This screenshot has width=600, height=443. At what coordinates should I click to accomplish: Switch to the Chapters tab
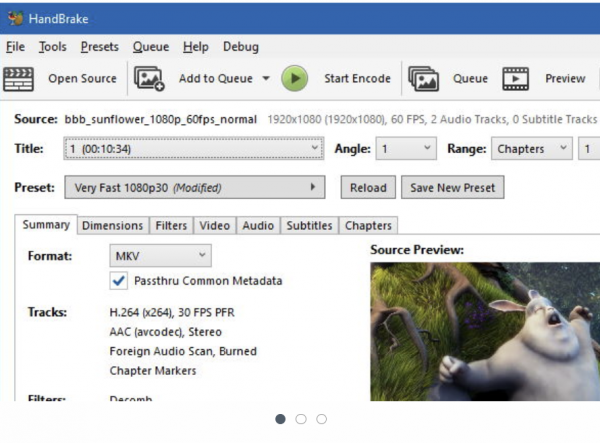tap(368, 225)
